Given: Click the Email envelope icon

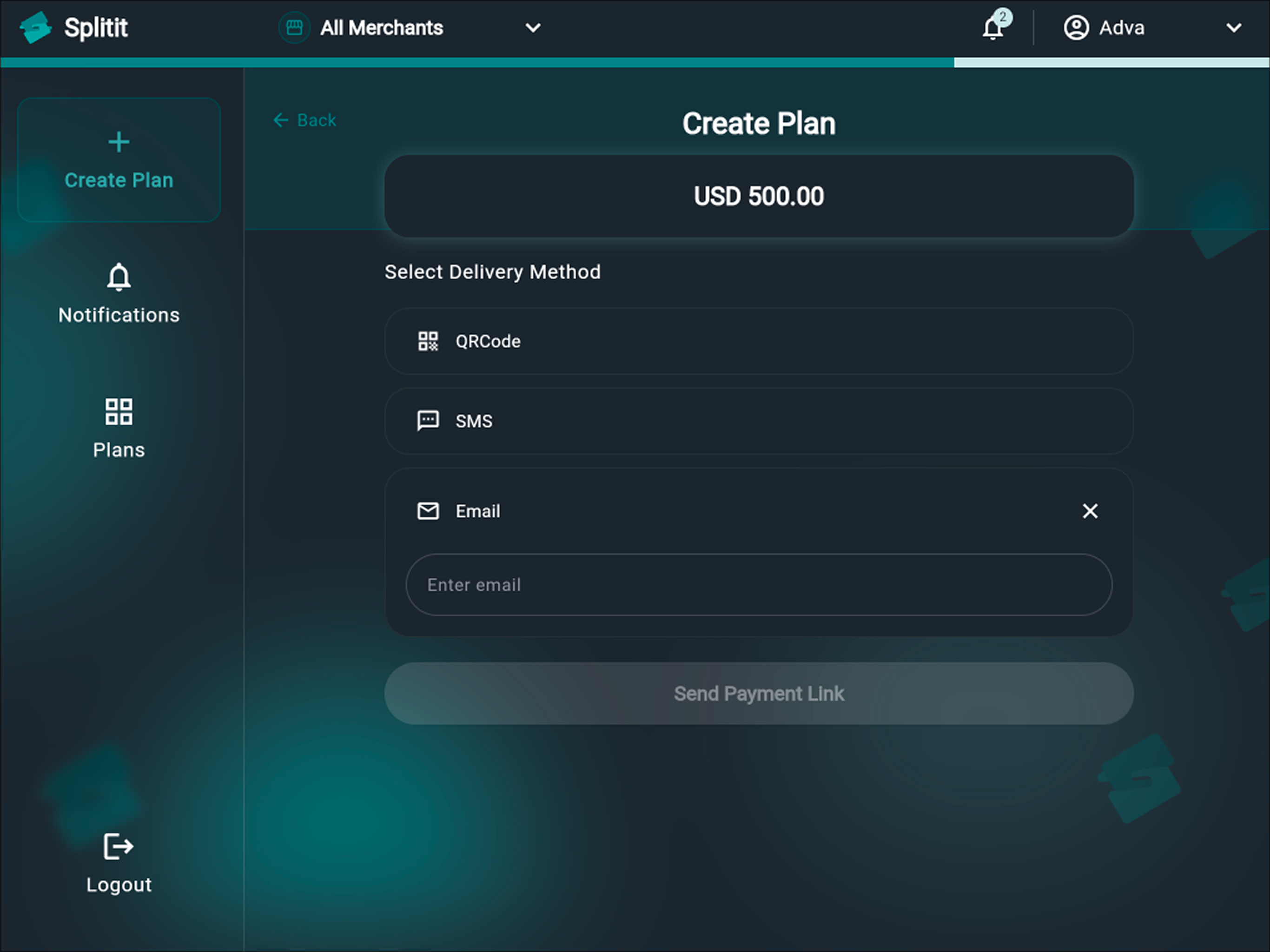Looking at the screenshot, I should [428, 511].
